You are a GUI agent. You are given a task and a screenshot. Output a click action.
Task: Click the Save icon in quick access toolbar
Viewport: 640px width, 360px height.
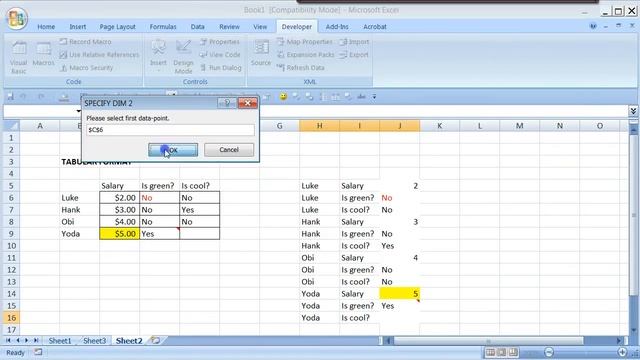(11, 97)
